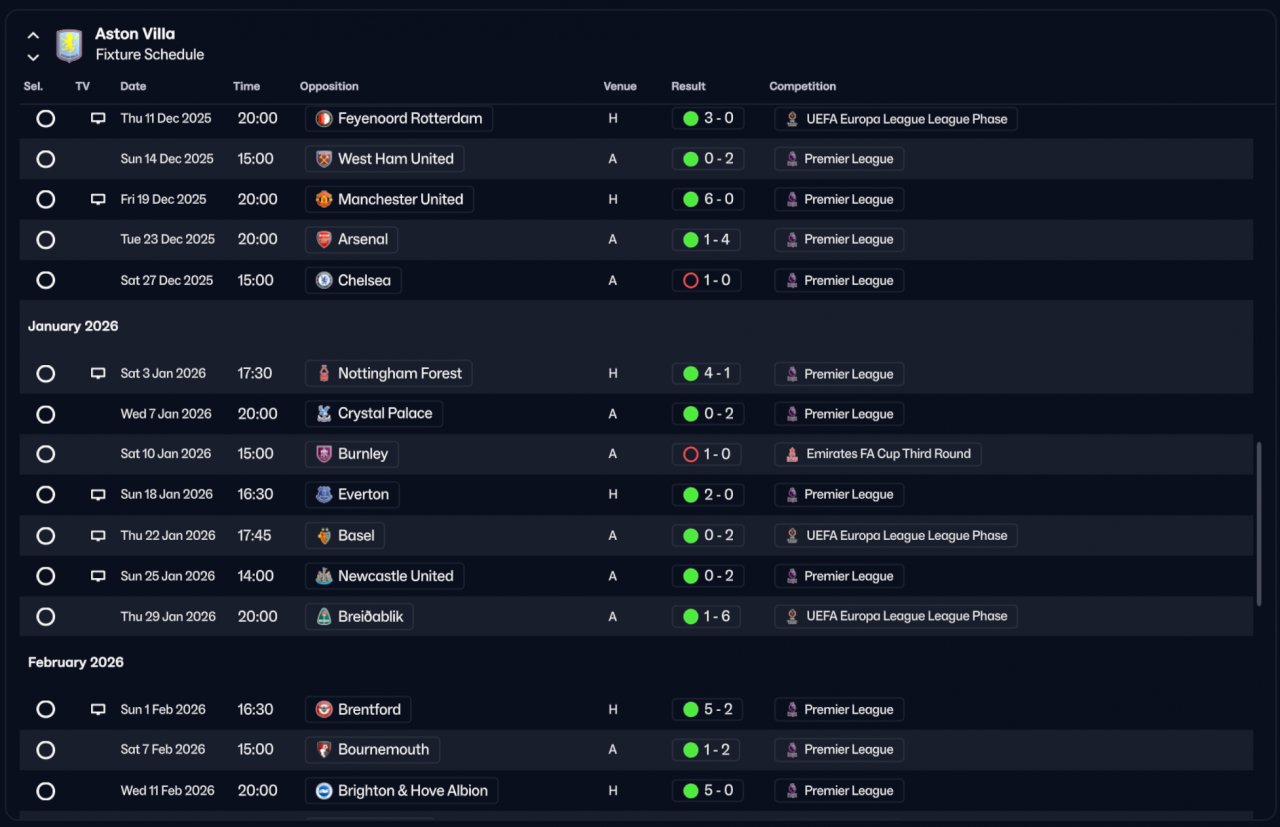Collapse the January 2026 fixtures group
The image size is (1280, 827).
click(73, 326)
